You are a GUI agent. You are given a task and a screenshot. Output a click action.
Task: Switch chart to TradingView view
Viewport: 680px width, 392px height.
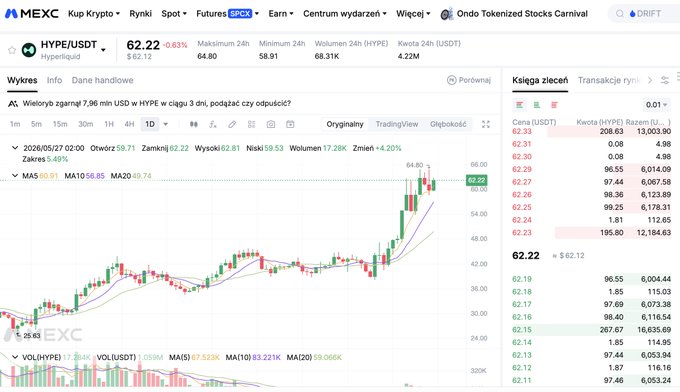(397, 124)
